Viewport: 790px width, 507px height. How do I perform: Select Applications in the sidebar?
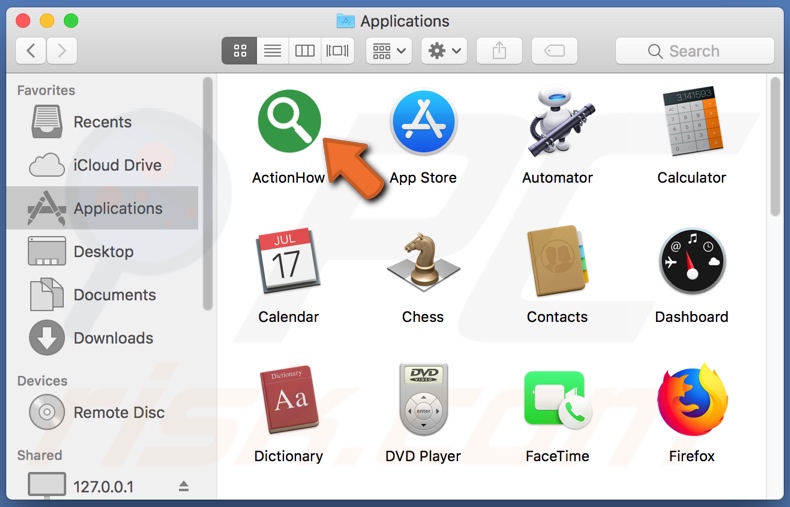102,208
